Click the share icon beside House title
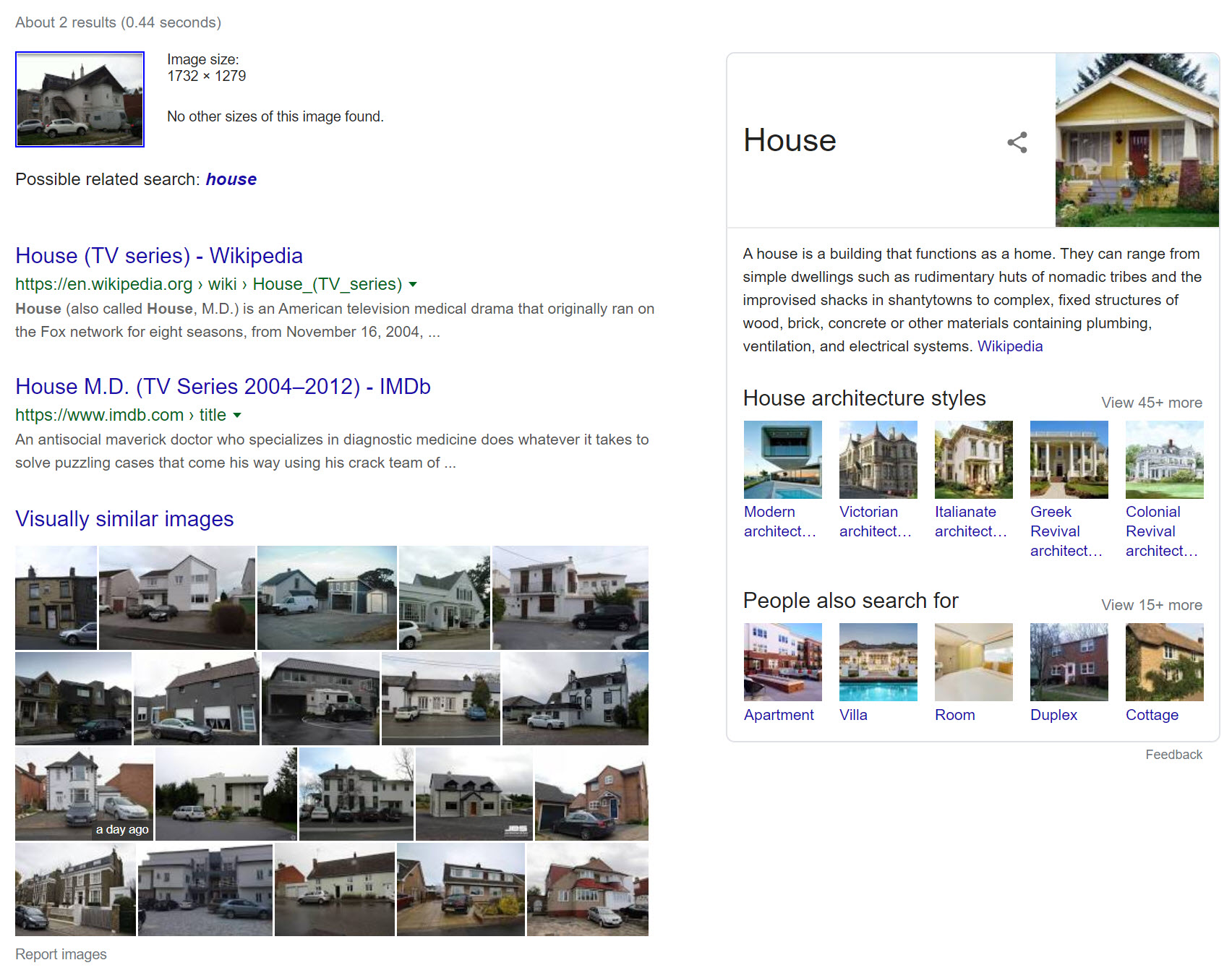 1017,142
